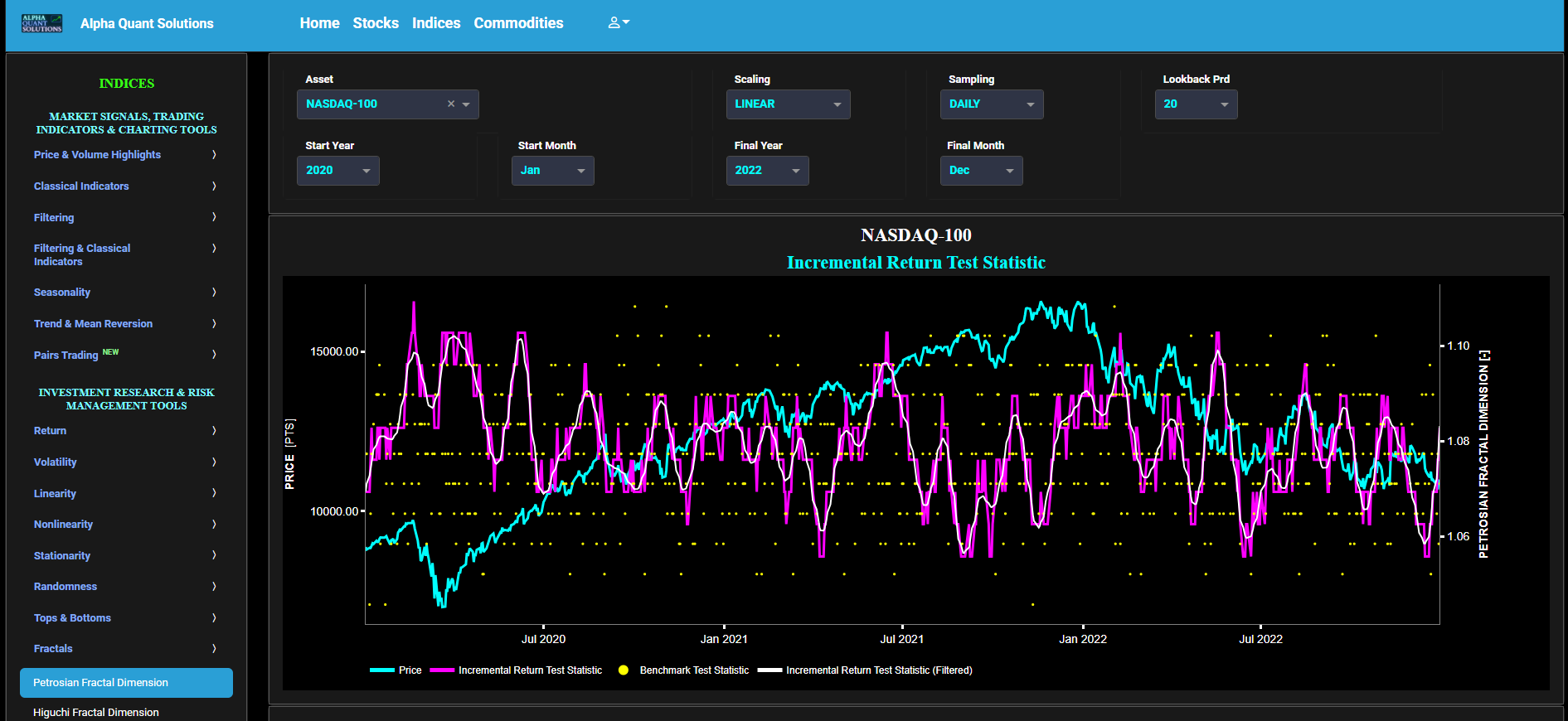Click the cyan Price legend swatch
Viewport: 1568px width, 721px height.
point(382,670)
